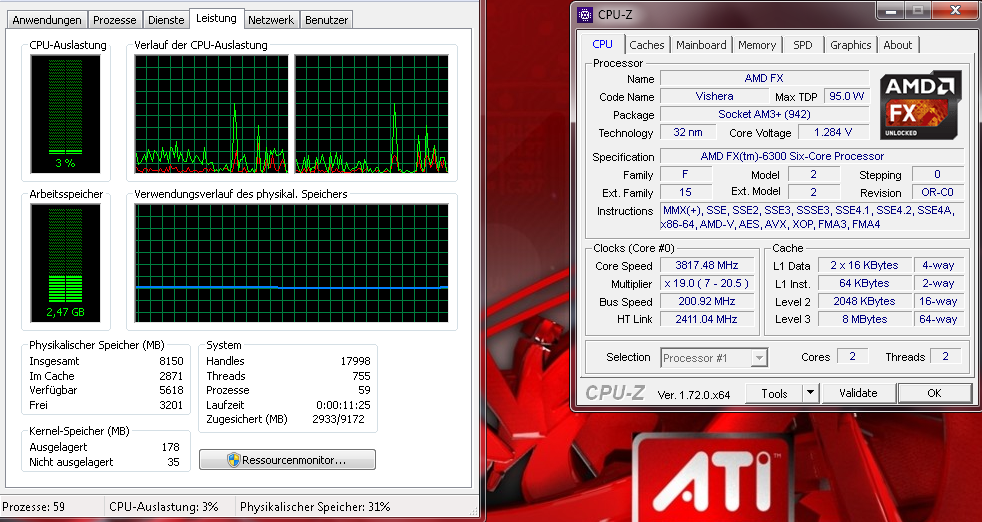Open the Mainboard tab in CPU-Z
This screenshot has width=982, height=522.
(x=701, y=45)
